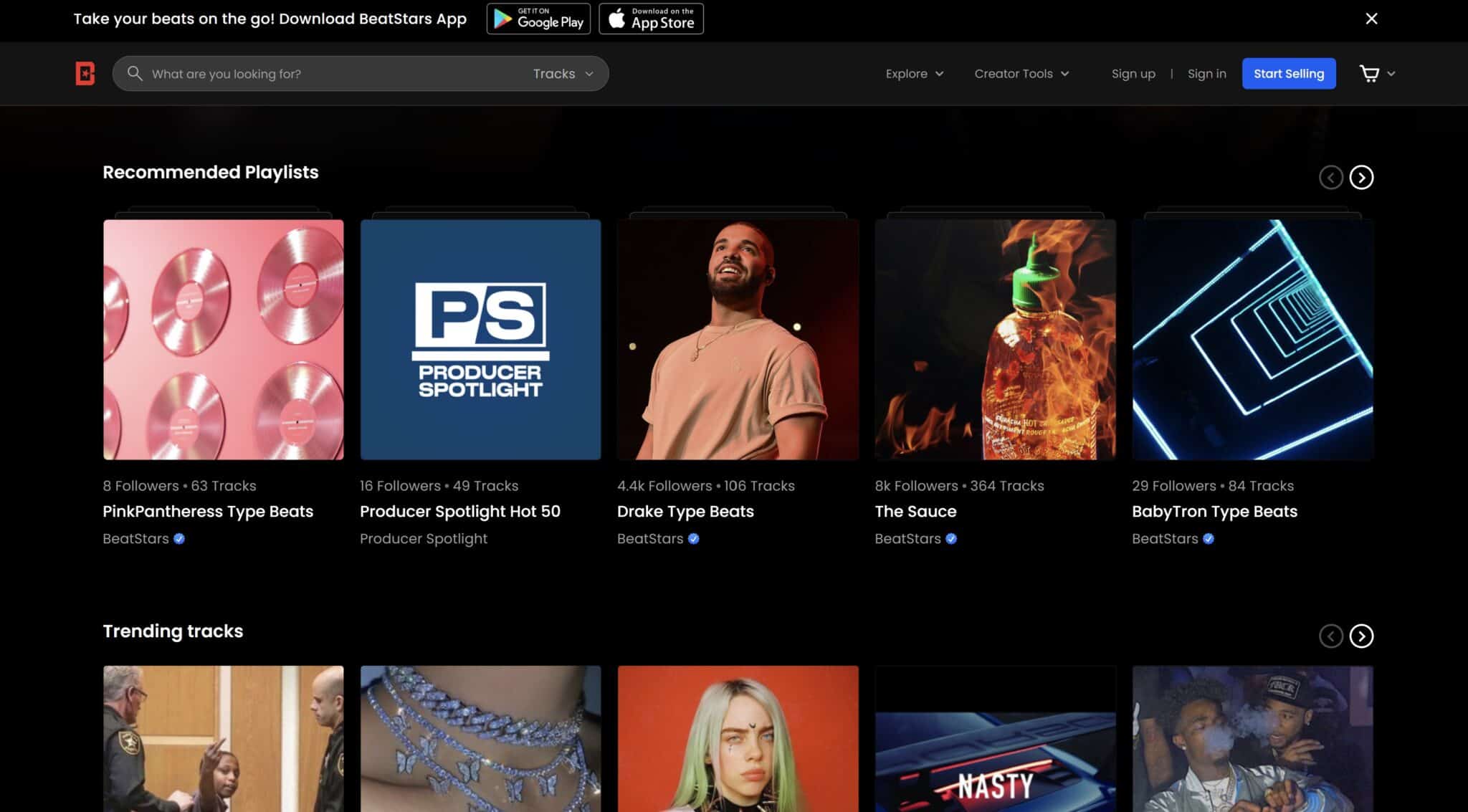Open PinkPantheress Type Beats playlist cover

point(224,340)
